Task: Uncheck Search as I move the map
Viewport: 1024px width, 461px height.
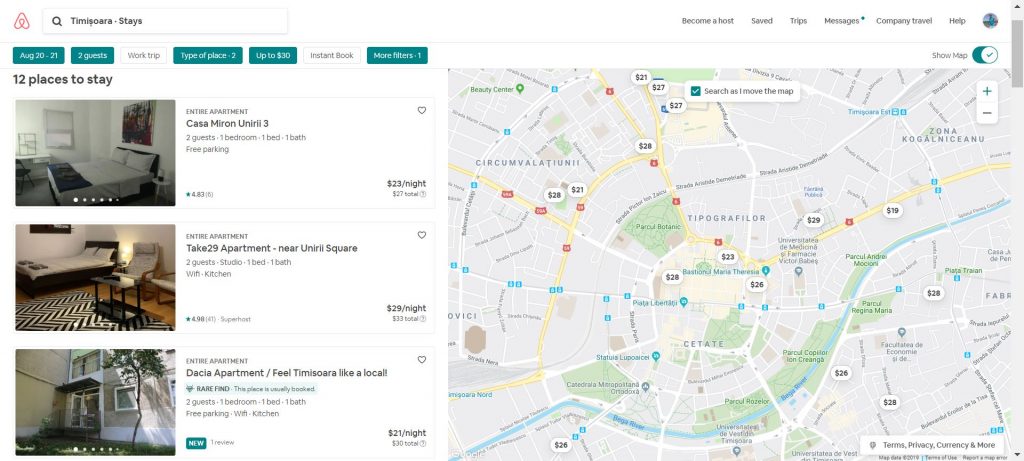Action: 695,91
